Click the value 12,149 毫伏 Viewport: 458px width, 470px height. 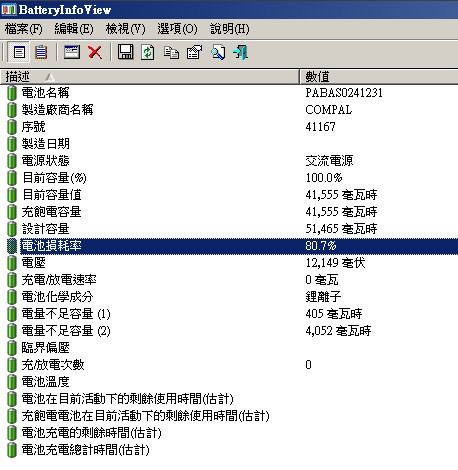point(335,263)
